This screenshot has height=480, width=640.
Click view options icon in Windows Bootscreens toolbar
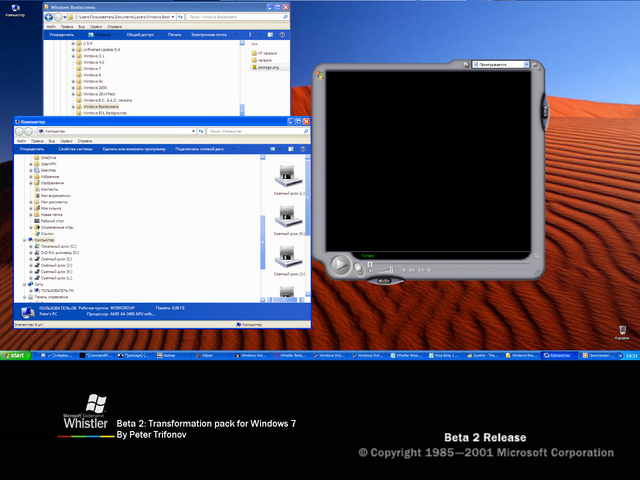pos(251,35)
